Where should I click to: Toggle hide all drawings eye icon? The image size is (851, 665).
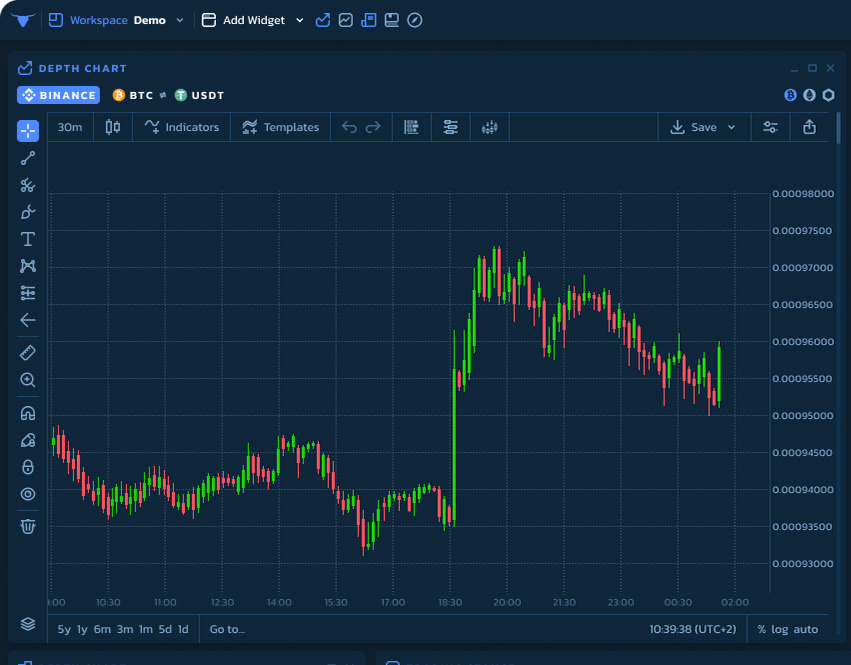point(28,494)
